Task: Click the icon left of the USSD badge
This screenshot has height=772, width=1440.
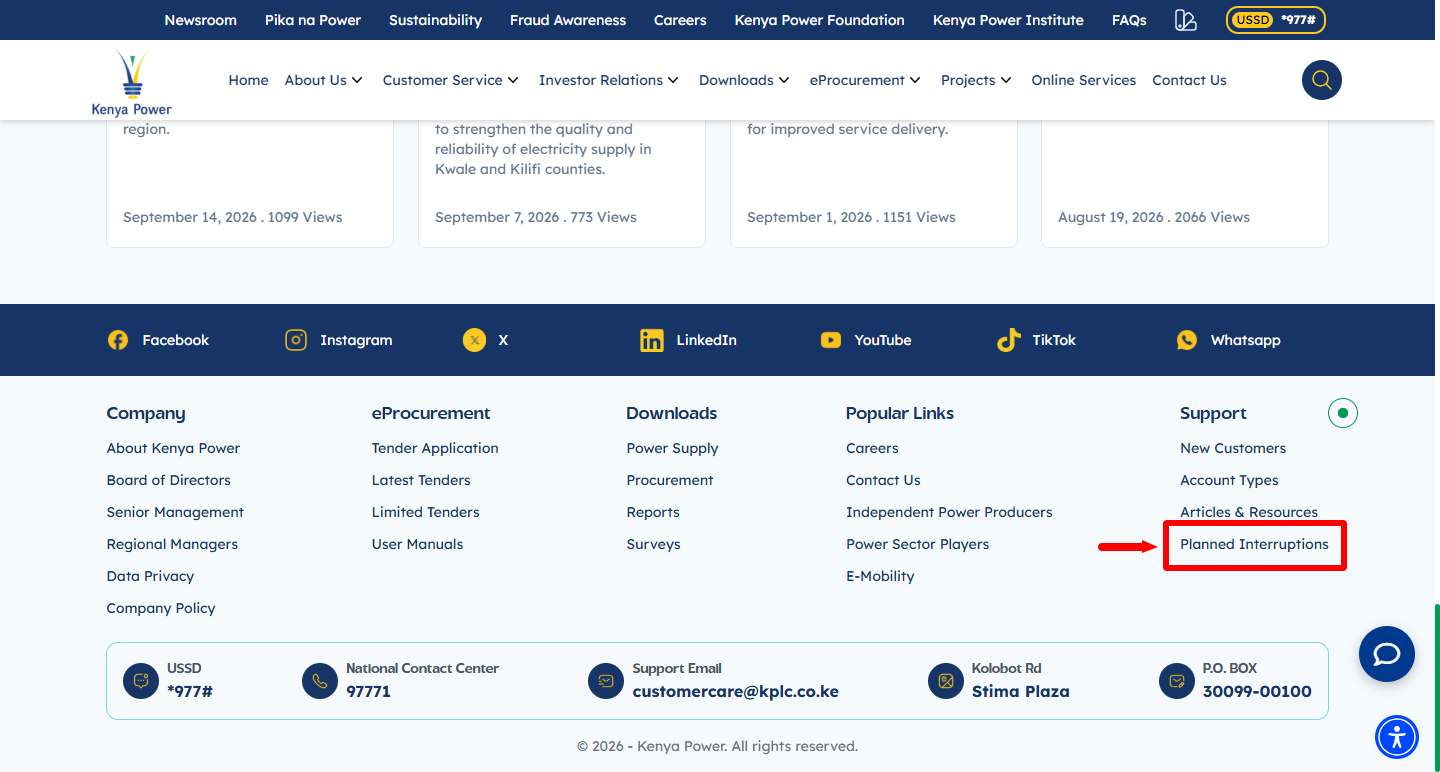Action: 1186,20
